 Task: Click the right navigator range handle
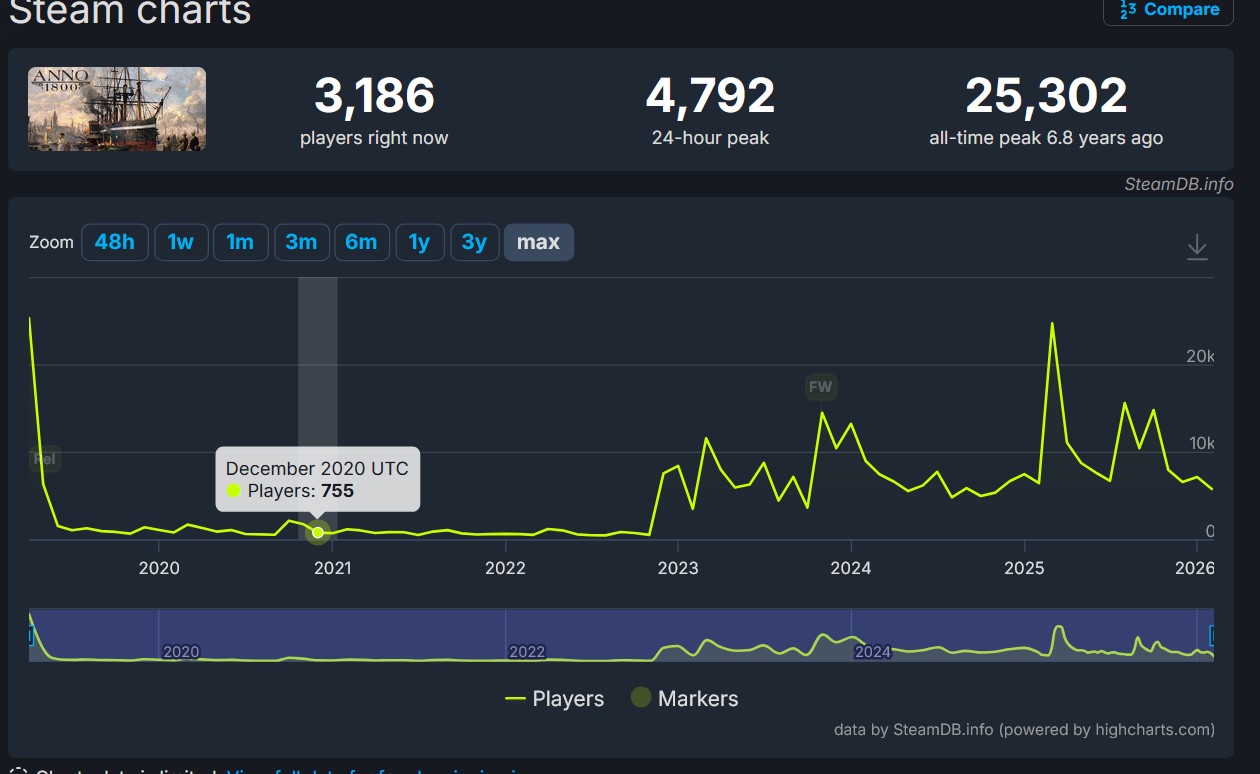pyautogui.click(x=1213, y=635)
